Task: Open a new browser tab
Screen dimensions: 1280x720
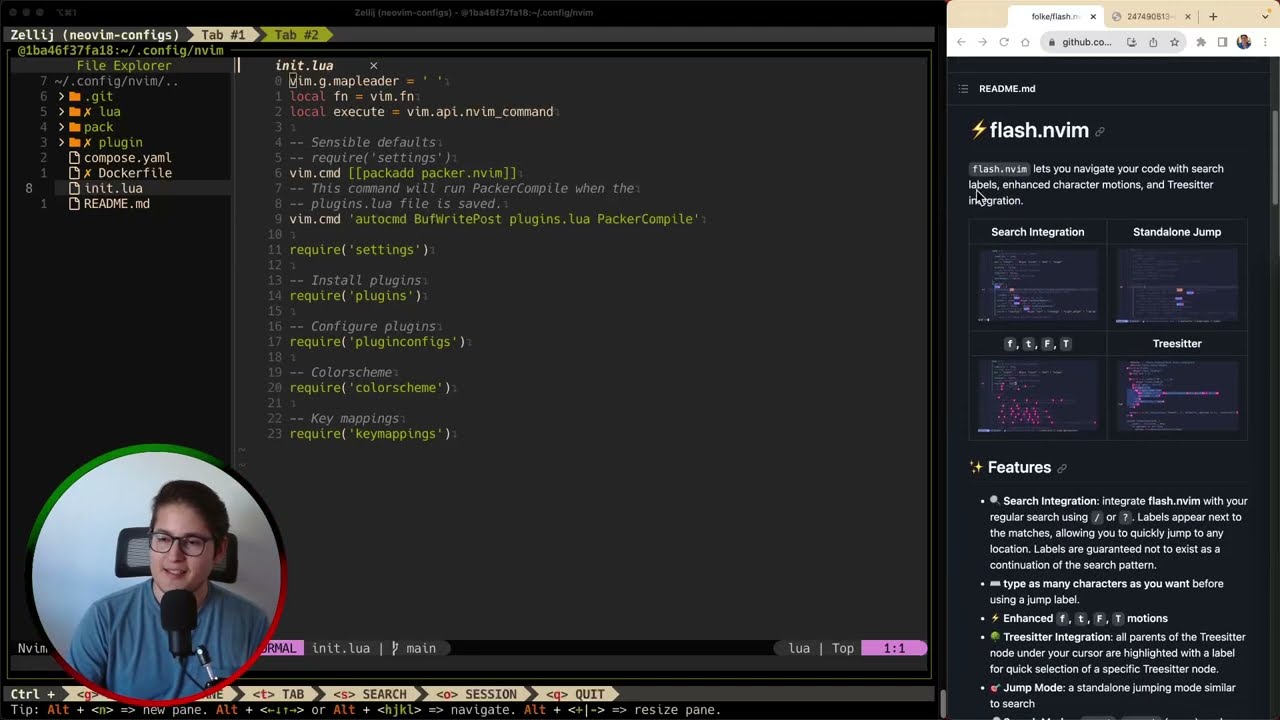Action: (1213, 16)
